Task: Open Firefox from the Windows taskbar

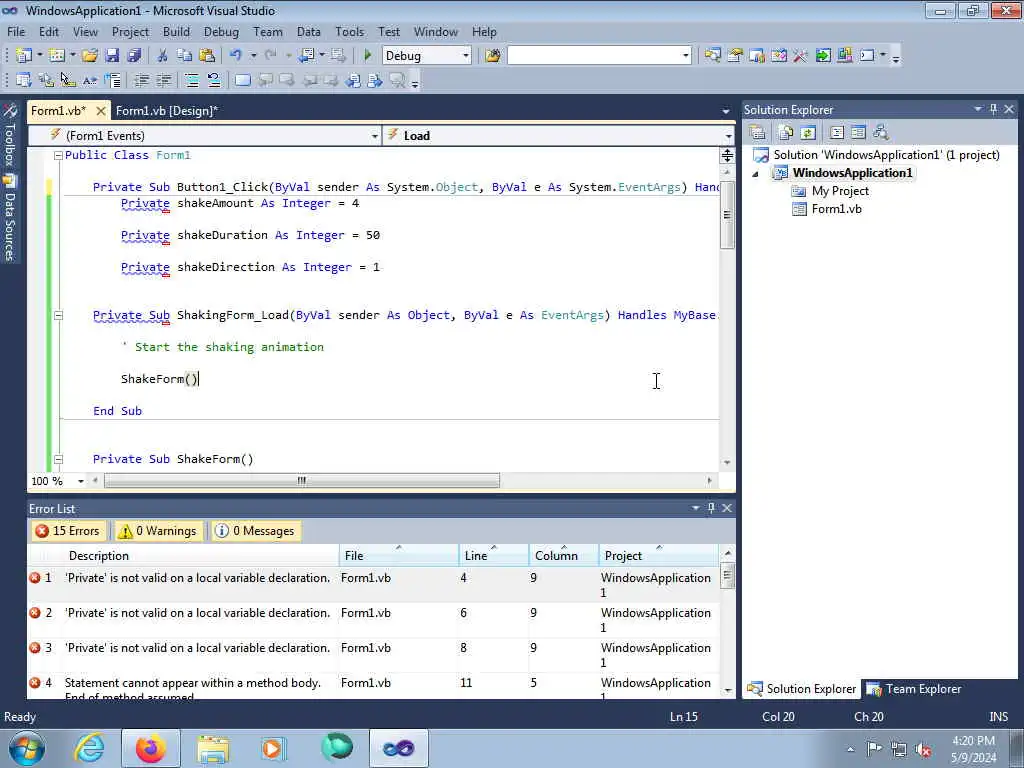Action: click(151, 748)
